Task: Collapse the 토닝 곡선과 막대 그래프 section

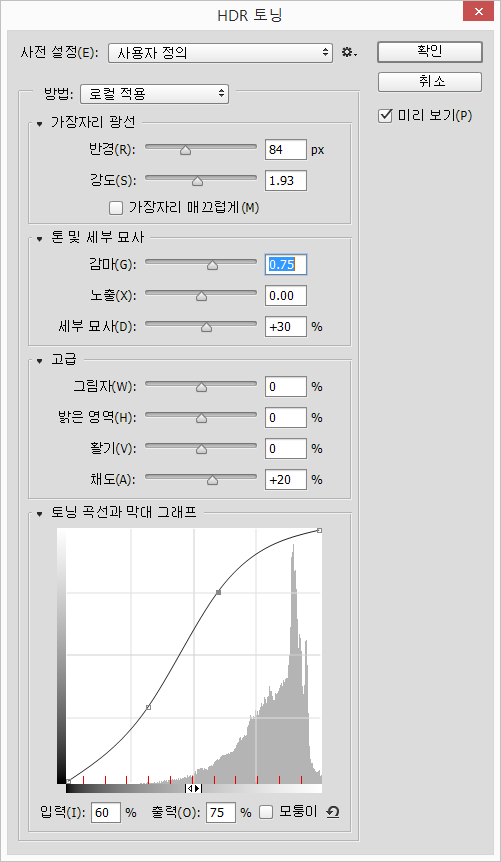Action: click(x=39, y=515)
